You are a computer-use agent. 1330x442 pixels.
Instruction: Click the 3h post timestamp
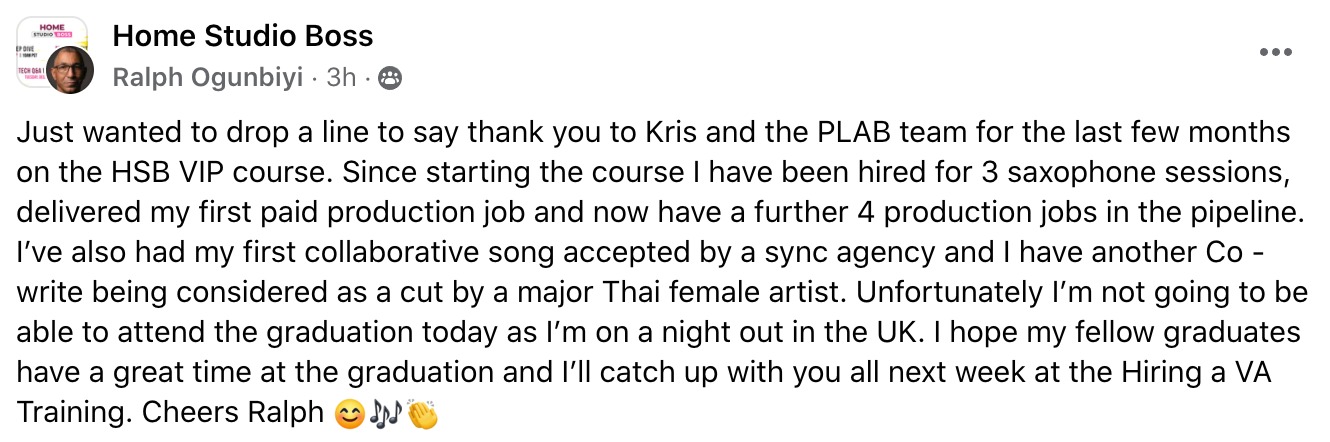coord(341,78)
